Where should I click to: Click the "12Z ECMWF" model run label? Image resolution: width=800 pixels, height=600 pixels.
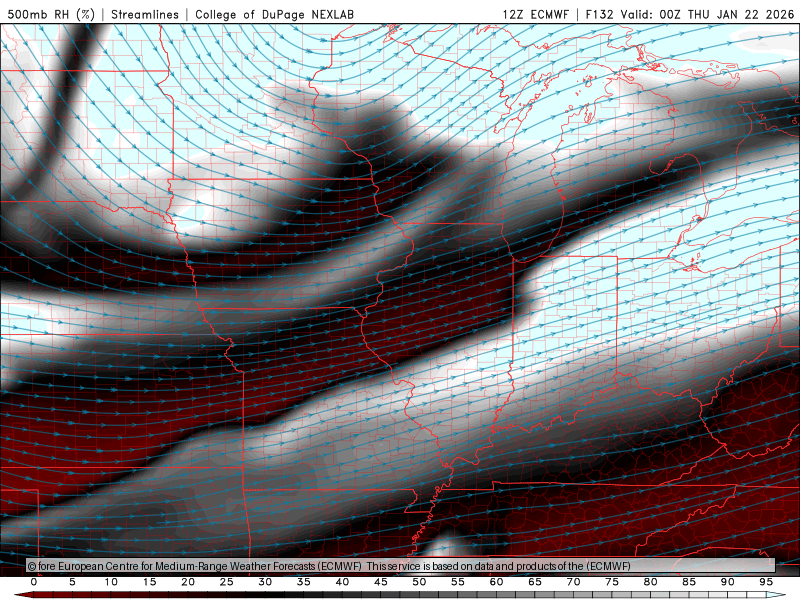coord(535,14)
